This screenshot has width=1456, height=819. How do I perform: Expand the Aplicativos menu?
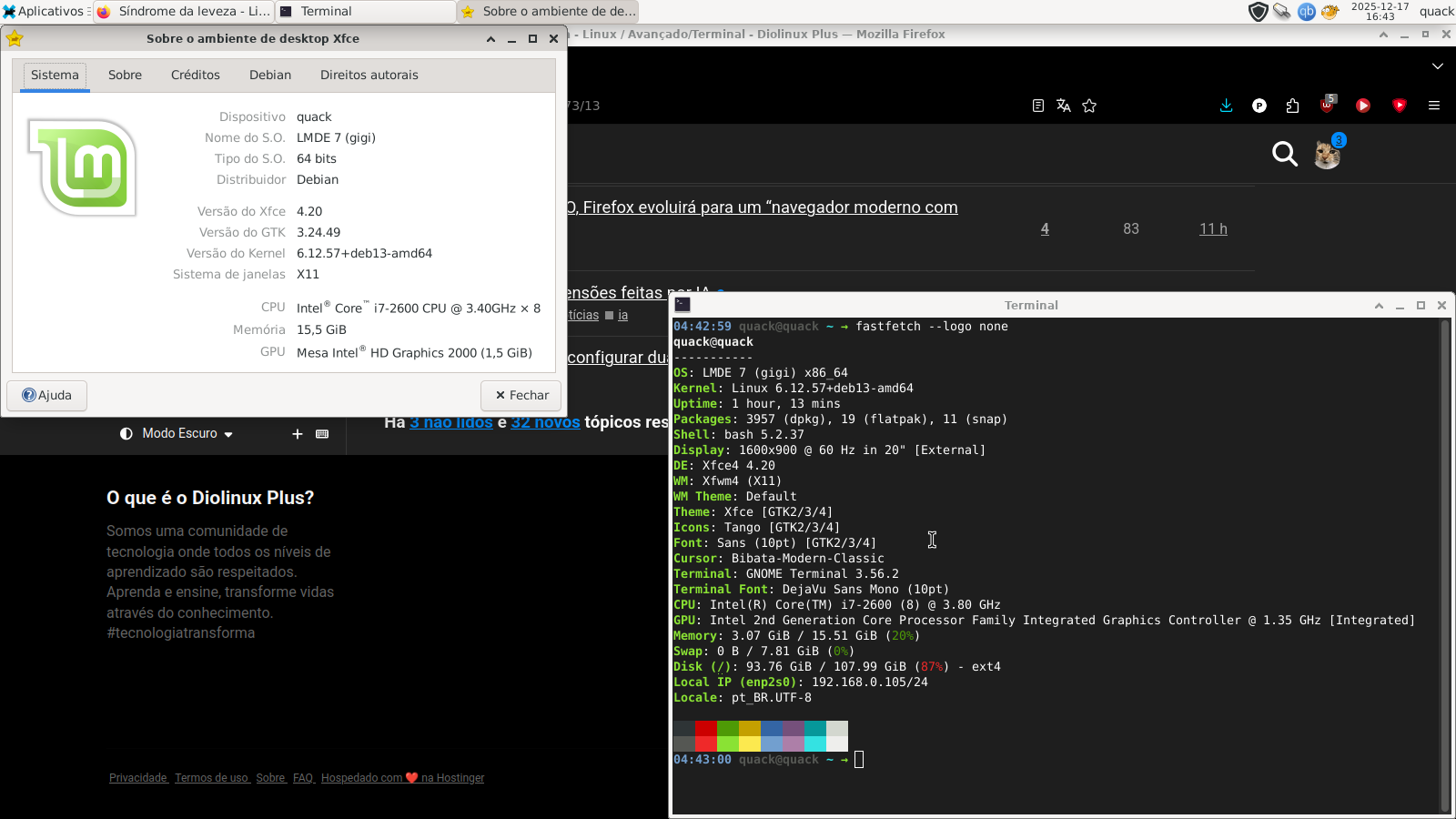pyautogui.click(x=44, y=12)
